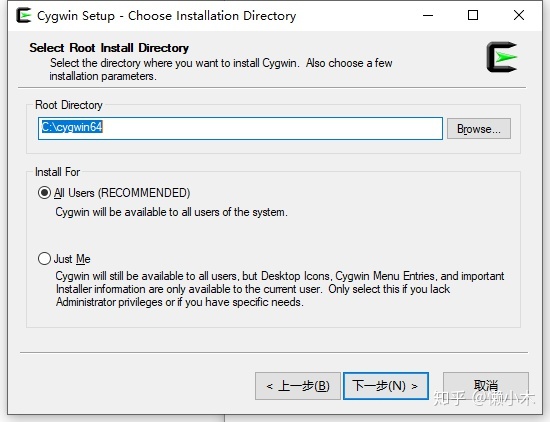Minimize the Cygwin Setup window
Viewport: 550px width, 422px height.
tap(428, 15)
